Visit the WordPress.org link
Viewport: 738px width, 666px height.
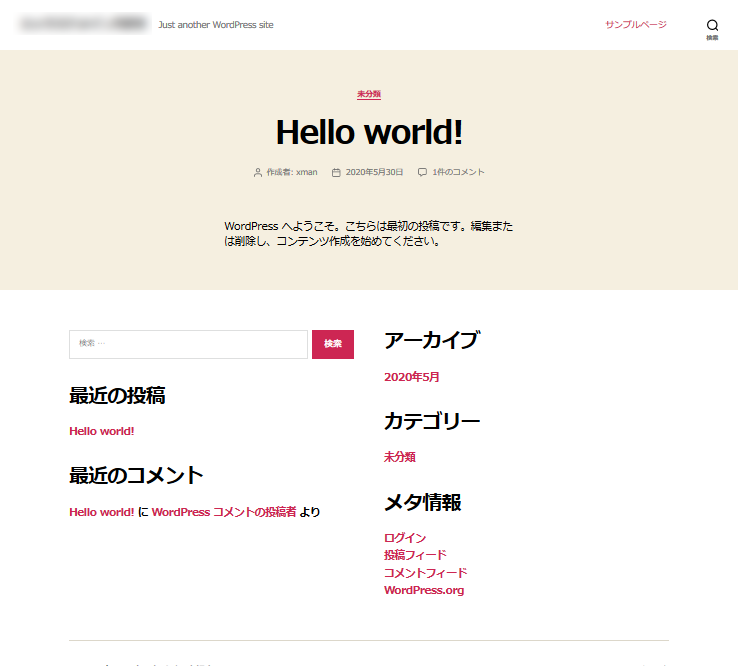424,590
